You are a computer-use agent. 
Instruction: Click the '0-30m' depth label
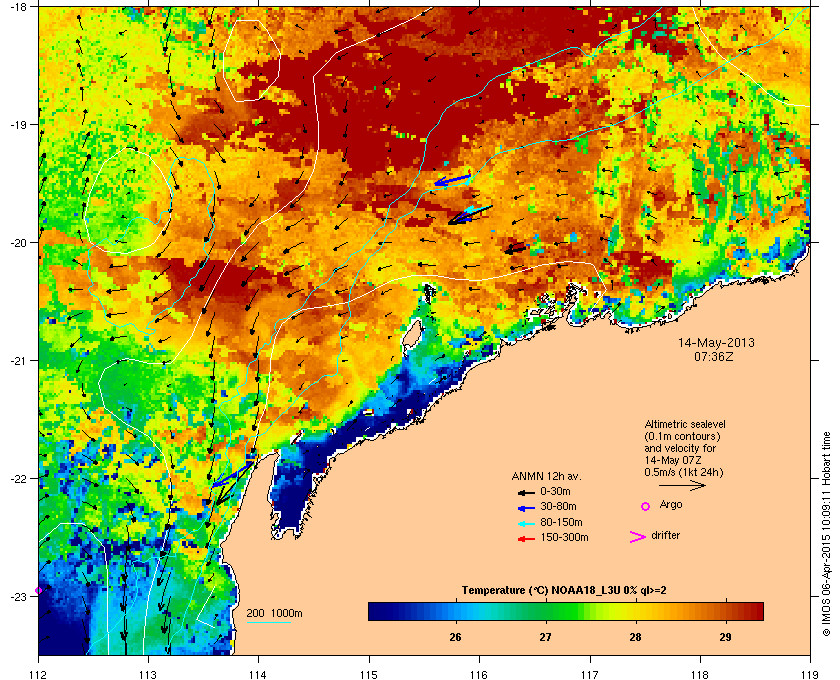(x=556, y=491)
